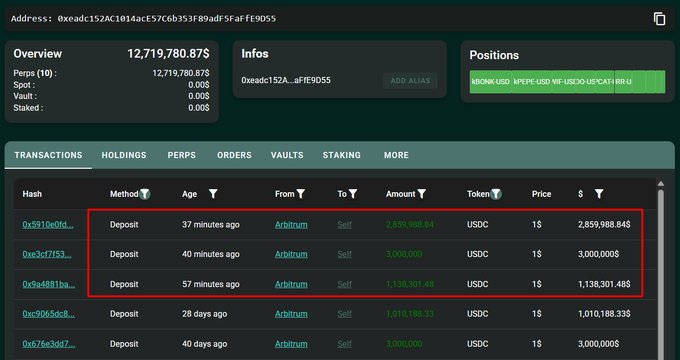Go to the VAULTS tab

tap(287, 155)
